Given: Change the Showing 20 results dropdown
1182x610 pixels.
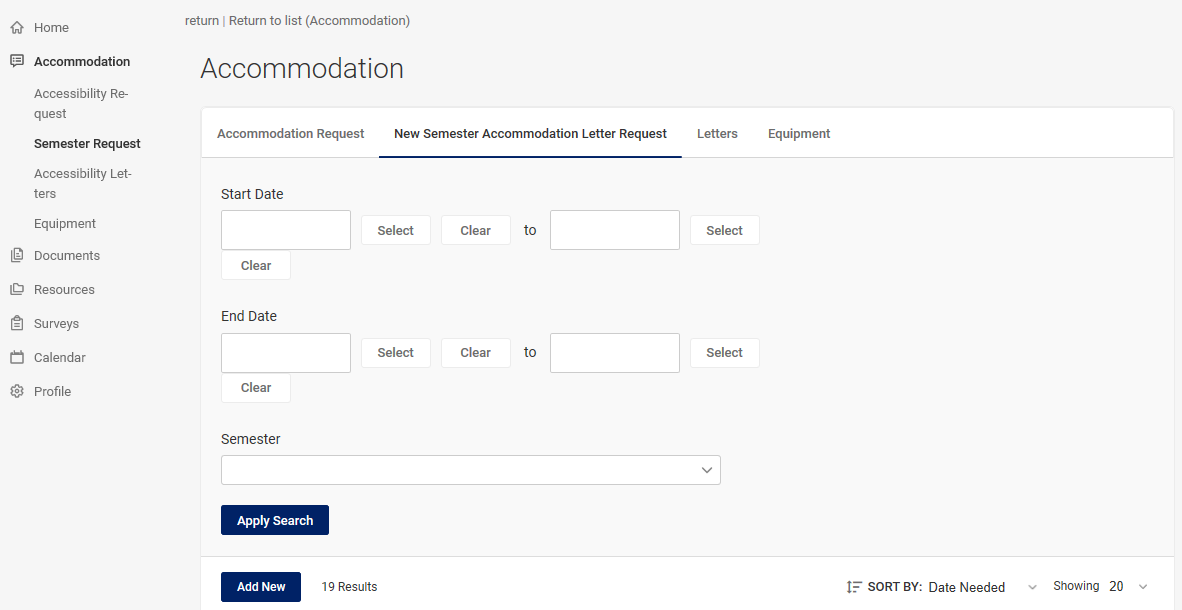Looking at the screenshot, I should coord(1128,587).
